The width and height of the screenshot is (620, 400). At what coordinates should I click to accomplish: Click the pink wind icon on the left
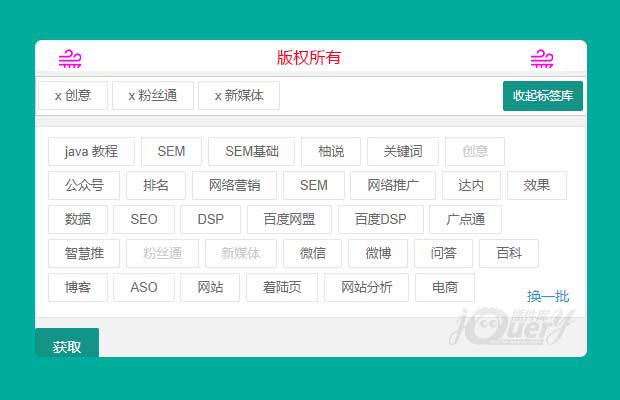[70, 58]
